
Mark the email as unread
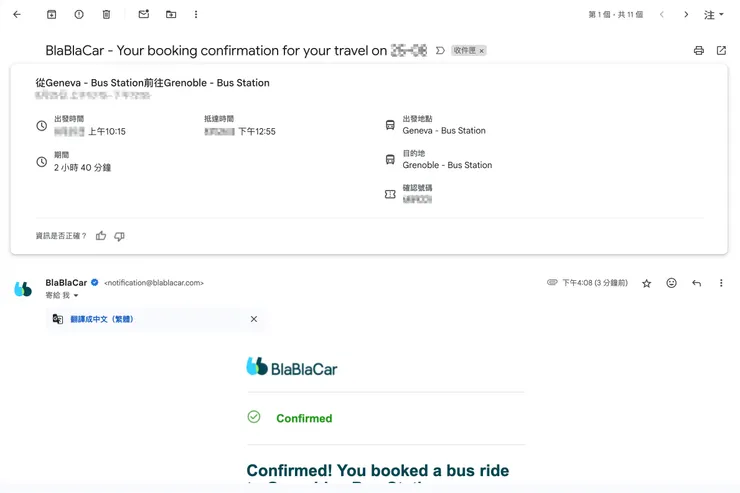pos(144,15)
